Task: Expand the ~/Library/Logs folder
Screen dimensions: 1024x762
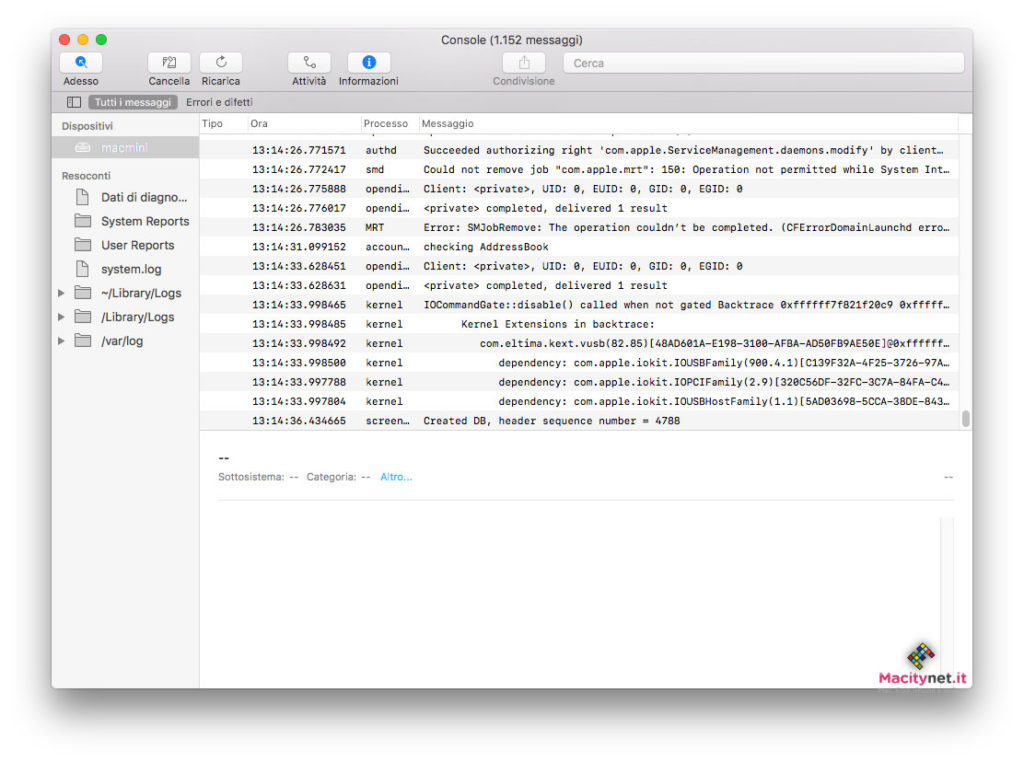Action: click(61, 293)
